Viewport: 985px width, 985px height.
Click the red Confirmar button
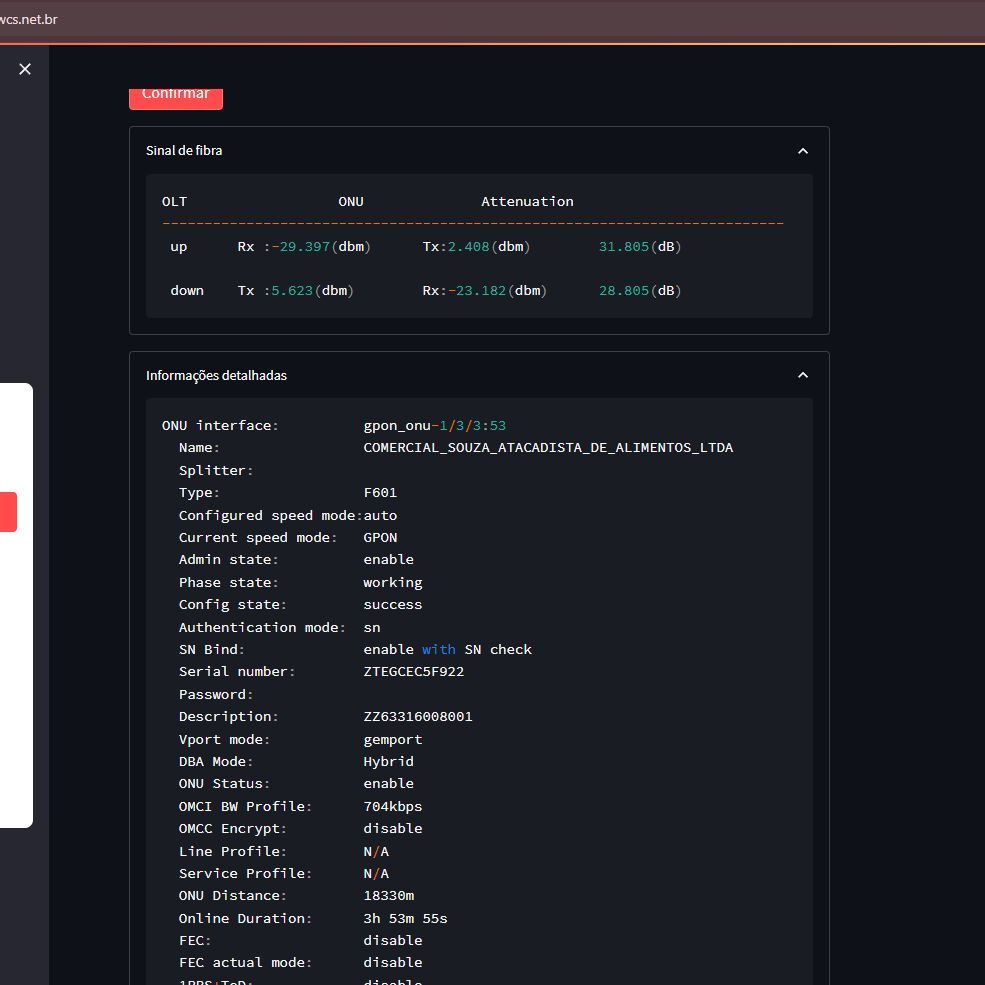(176, 99)
